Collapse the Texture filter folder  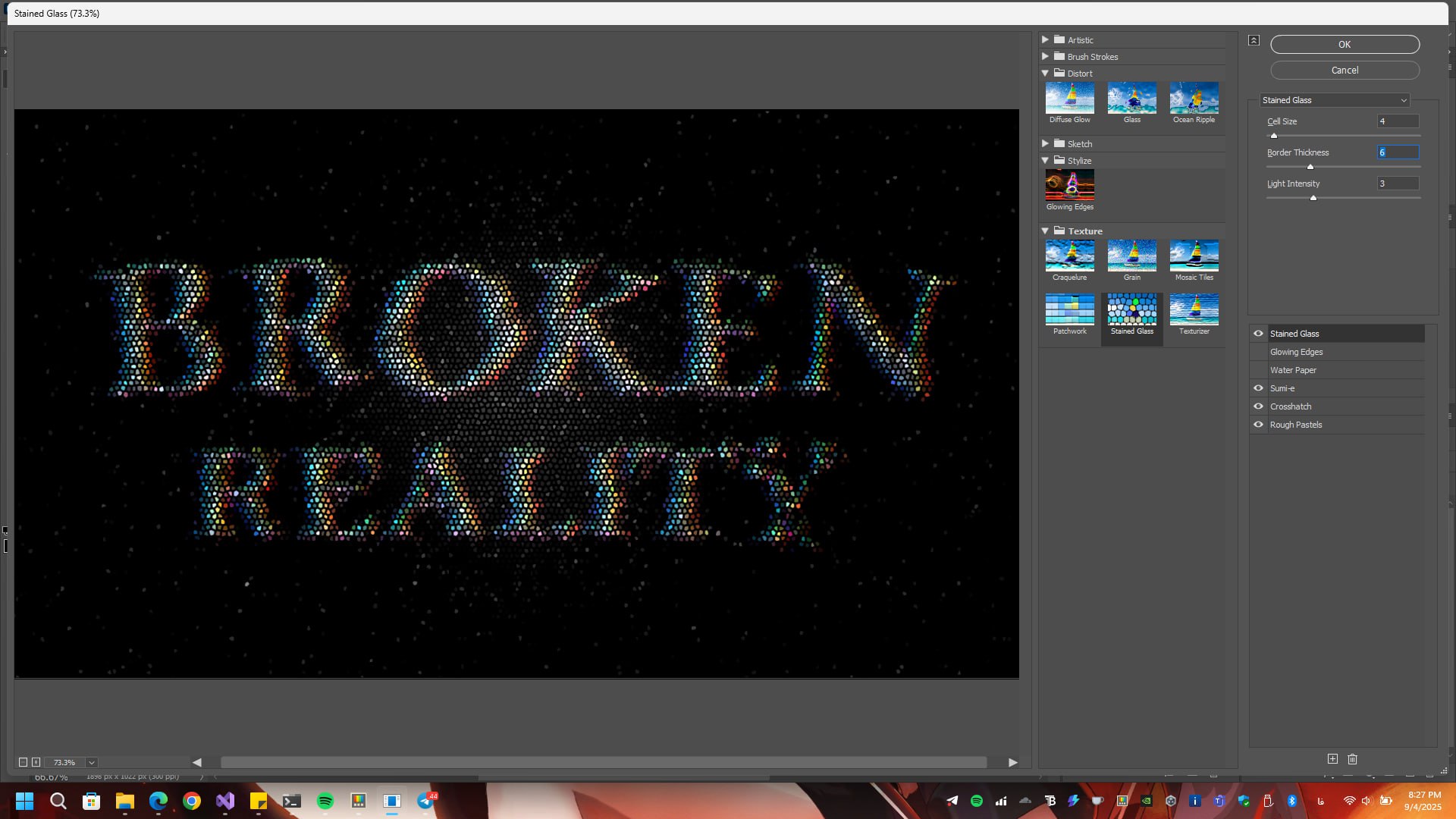coord(1045,231)
